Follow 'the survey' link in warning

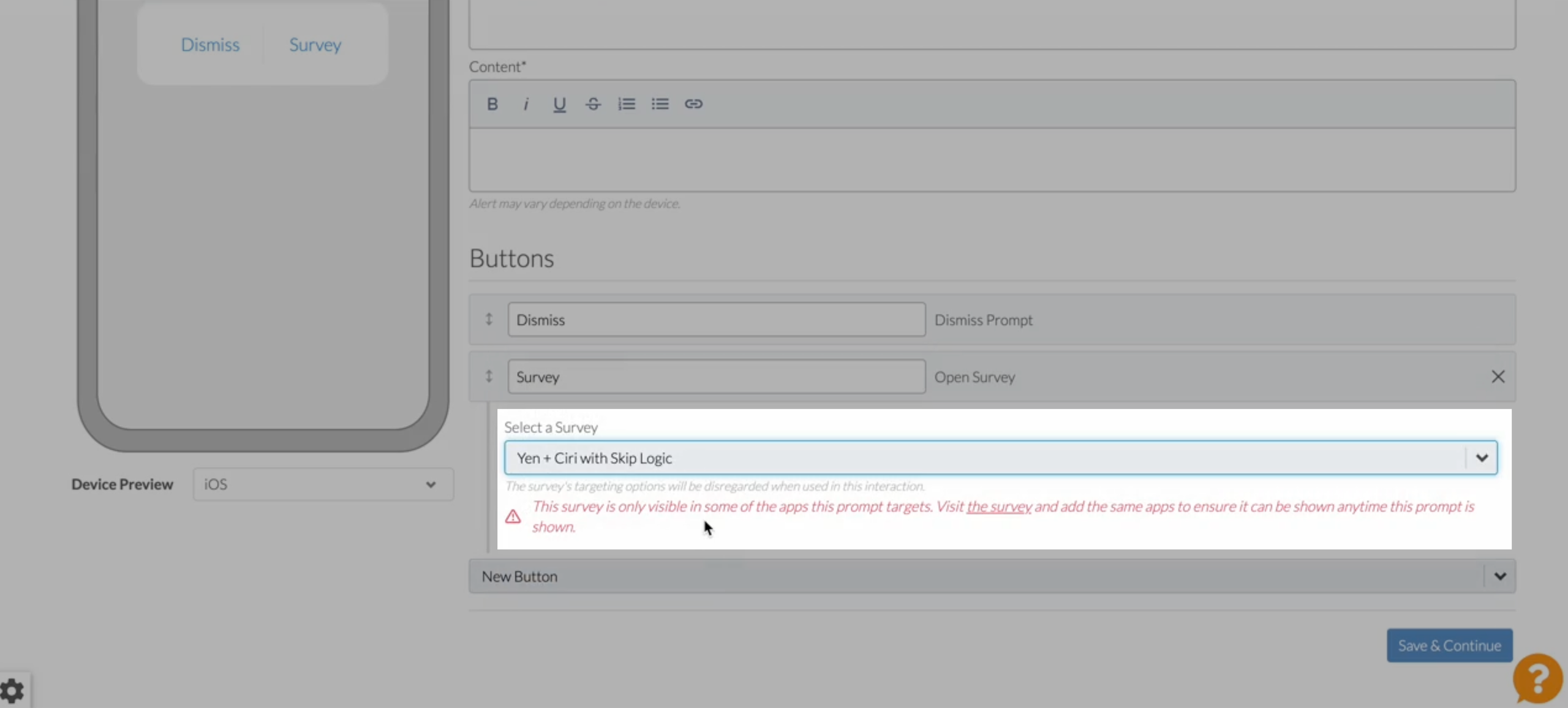click(x=998, y=507)
